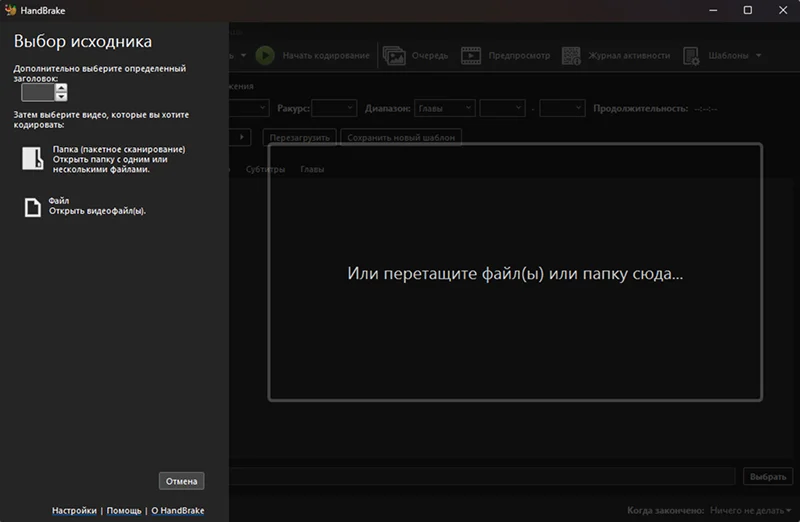Click the Отмена cancel button
This screenshot has height=522, width=800.
click(182, 481)
